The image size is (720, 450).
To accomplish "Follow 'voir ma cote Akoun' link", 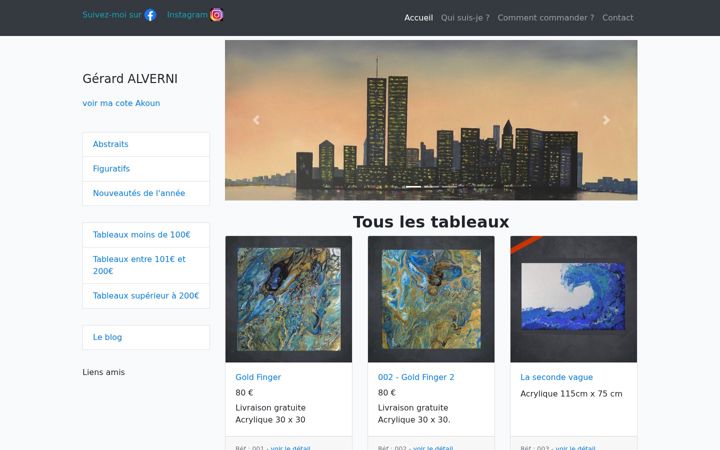I will (x=121, y=103).
